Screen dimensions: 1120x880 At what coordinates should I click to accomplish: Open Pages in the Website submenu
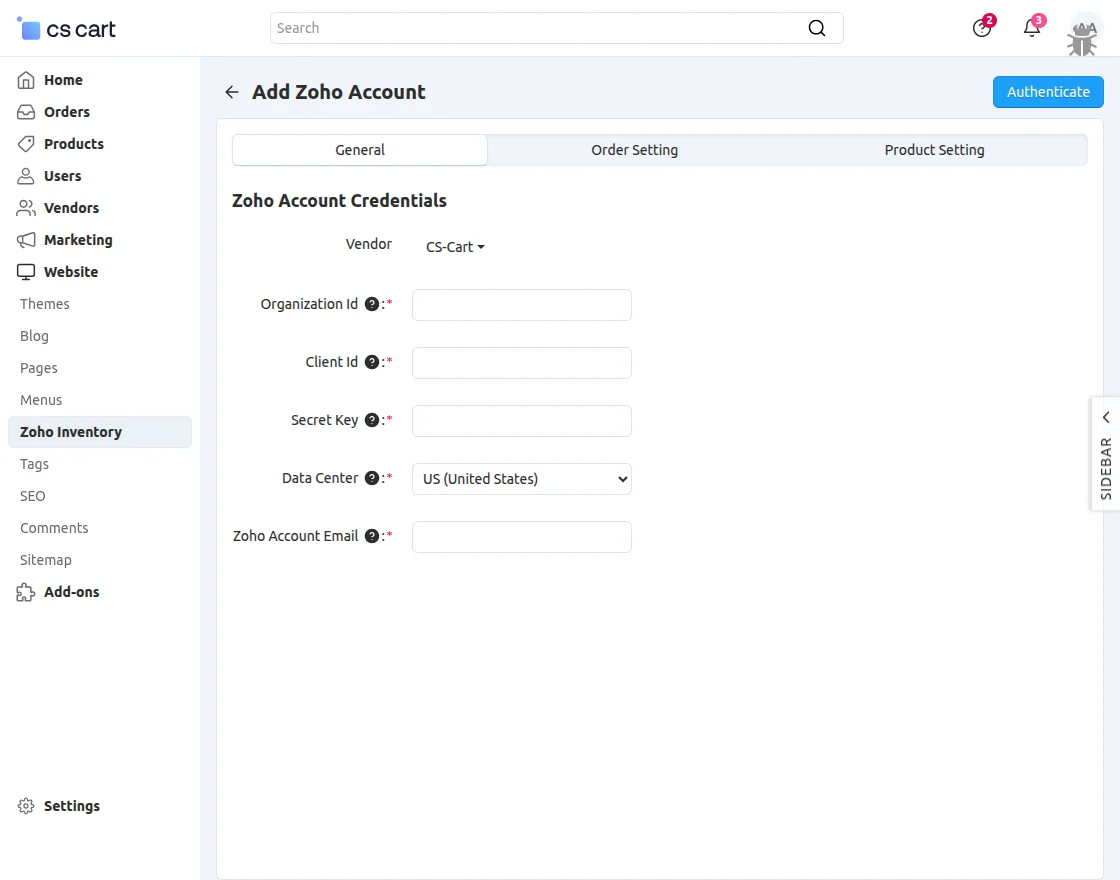click(39, 368)
